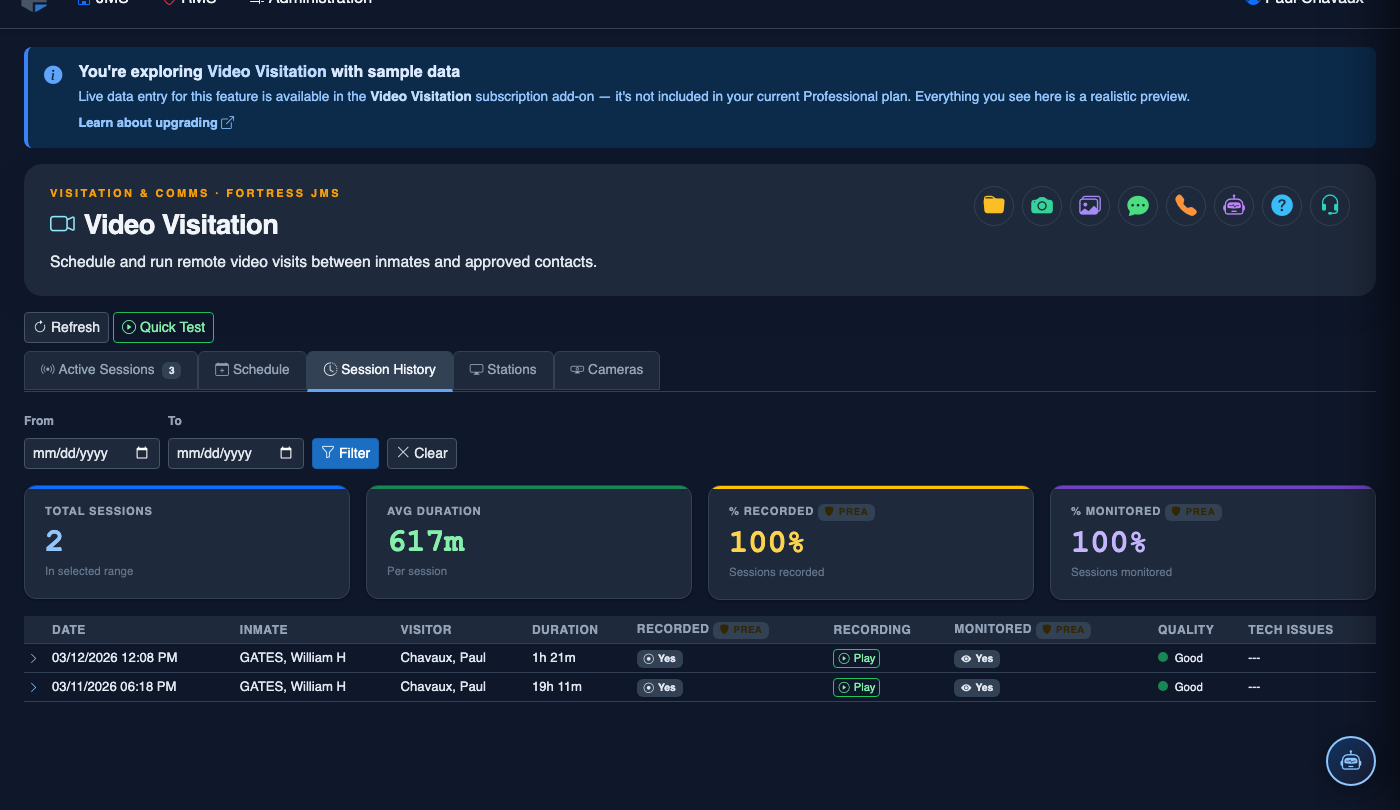This screenshot has height=810, width=1400.
Task: Open the green chat bubble icon
Action: click(x=1138, y=206)
